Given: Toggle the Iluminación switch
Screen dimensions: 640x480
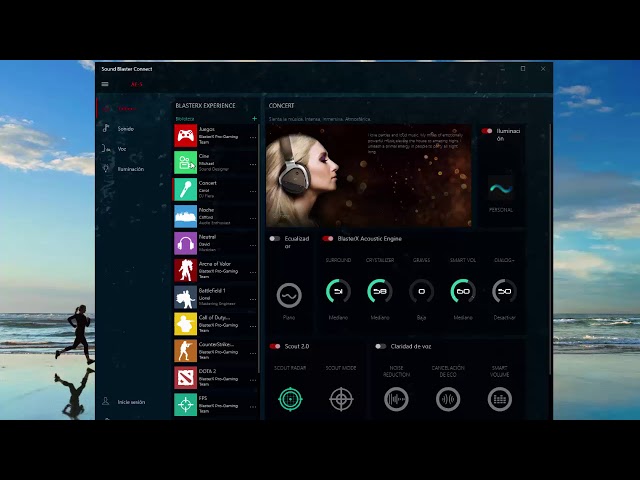Looking at the screenshot, I should click(x=487, y=131).
